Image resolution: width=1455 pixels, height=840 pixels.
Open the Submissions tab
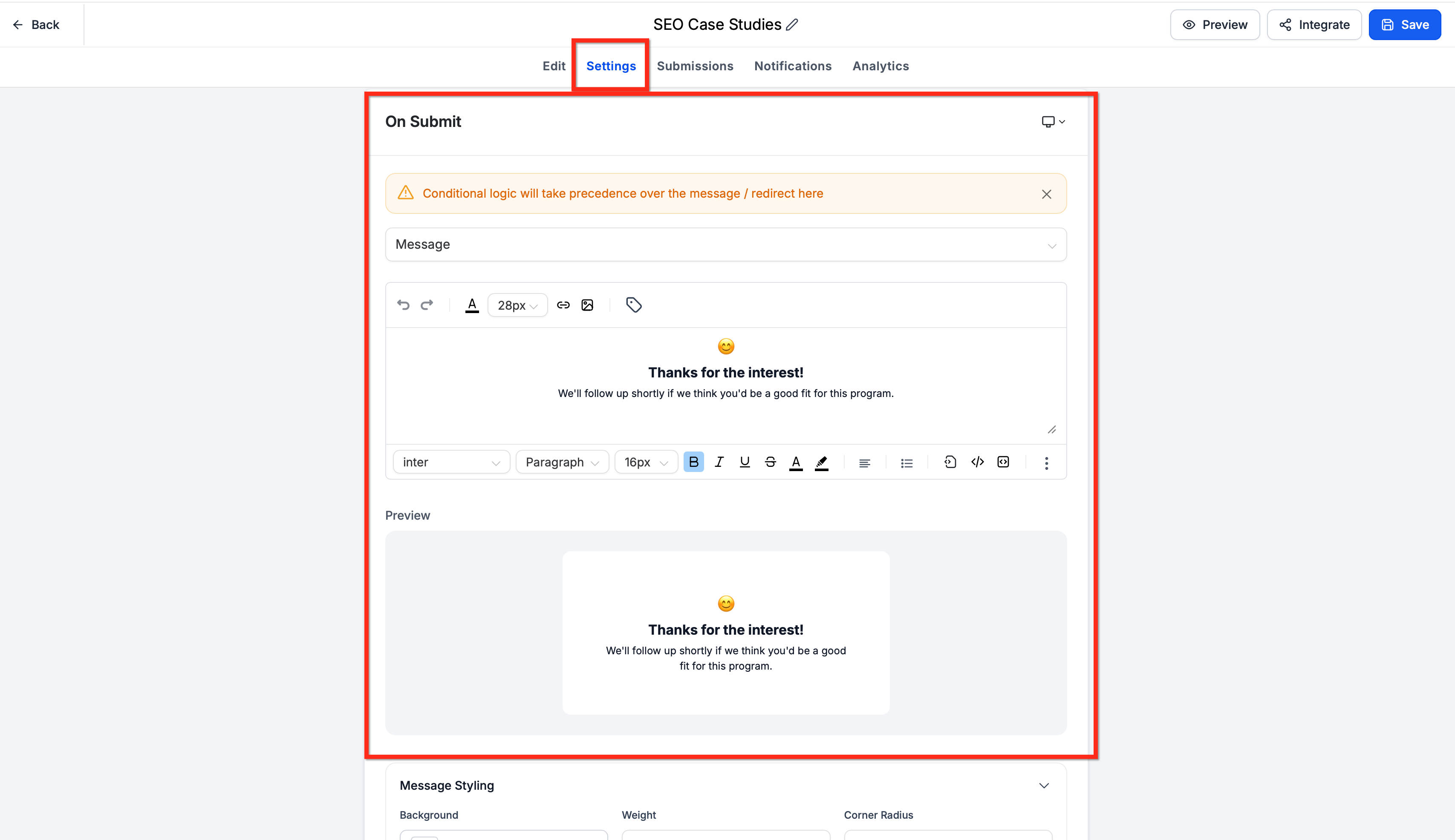[x=695, y=66]
